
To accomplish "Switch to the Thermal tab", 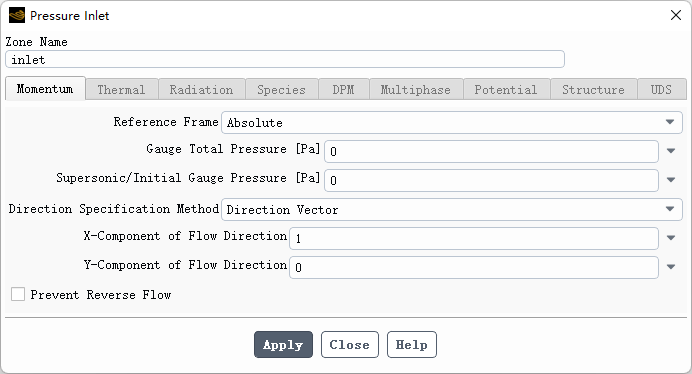I will click(x=121, y=90).
